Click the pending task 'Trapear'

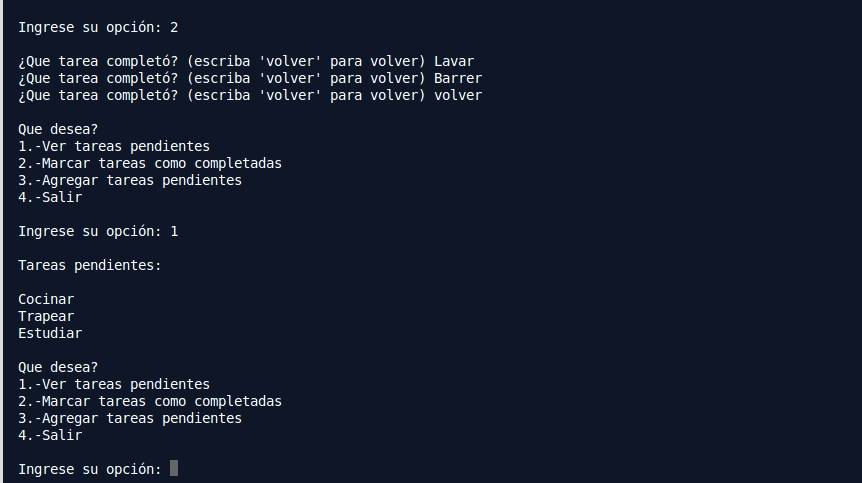(x=46, y=316)
